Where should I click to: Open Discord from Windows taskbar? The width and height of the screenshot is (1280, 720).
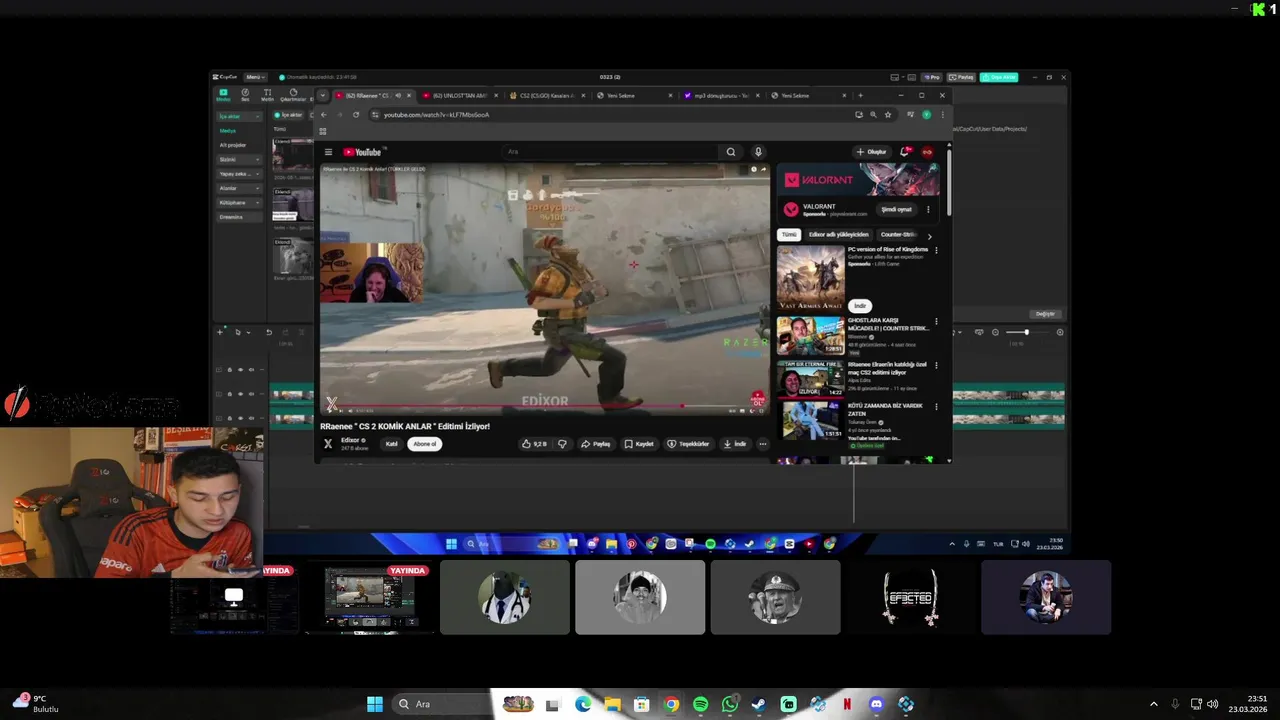click(877, 704)
